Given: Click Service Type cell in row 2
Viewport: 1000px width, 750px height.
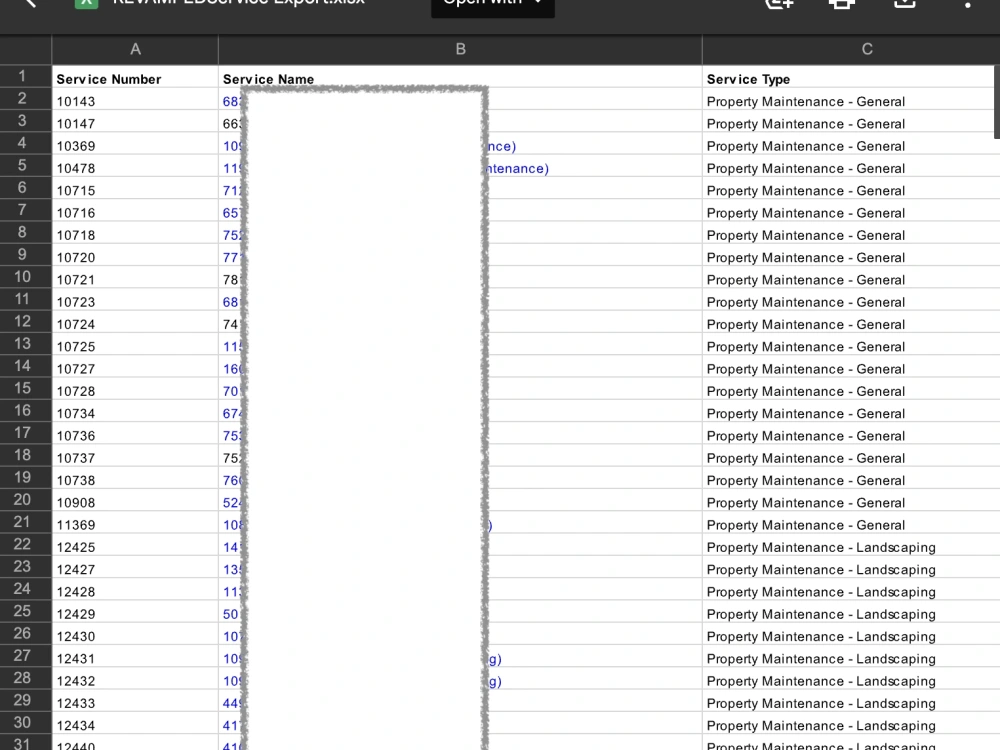Looking at the screenshot, I should click(849, 101).
